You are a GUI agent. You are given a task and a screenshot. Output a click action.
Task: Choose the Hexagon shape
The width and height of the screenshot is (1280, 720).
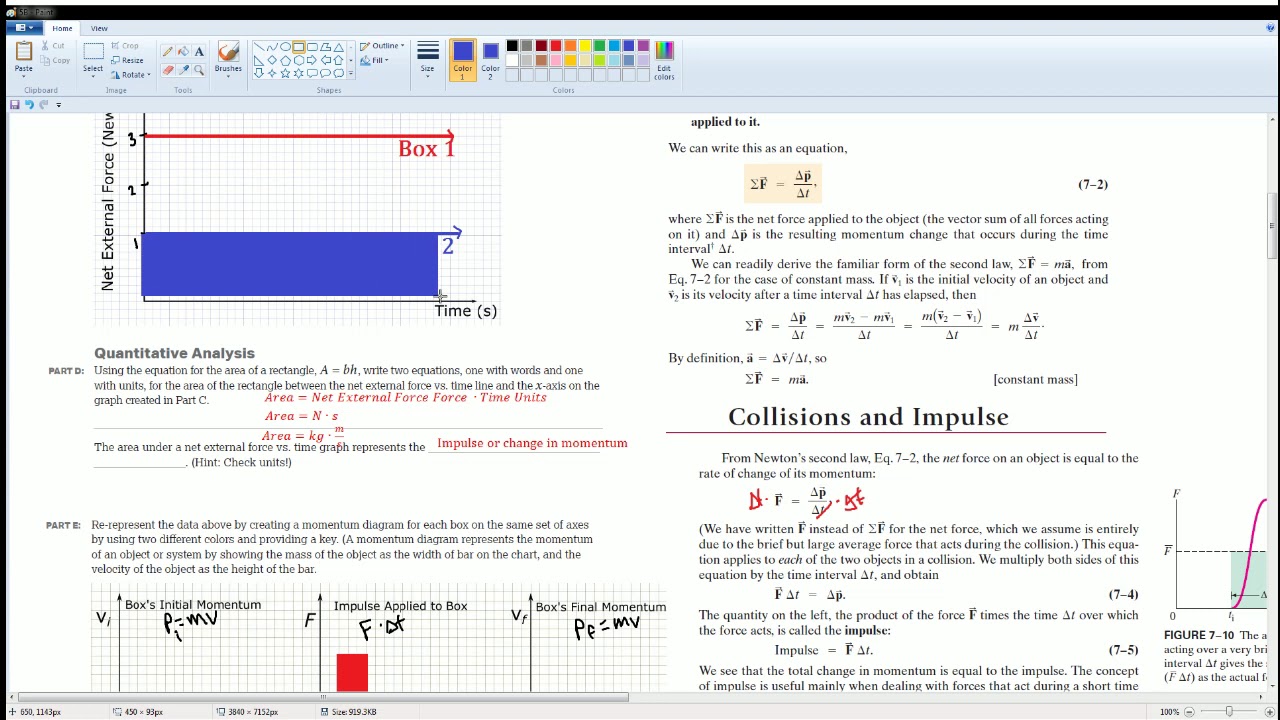[x=298, y=60]
